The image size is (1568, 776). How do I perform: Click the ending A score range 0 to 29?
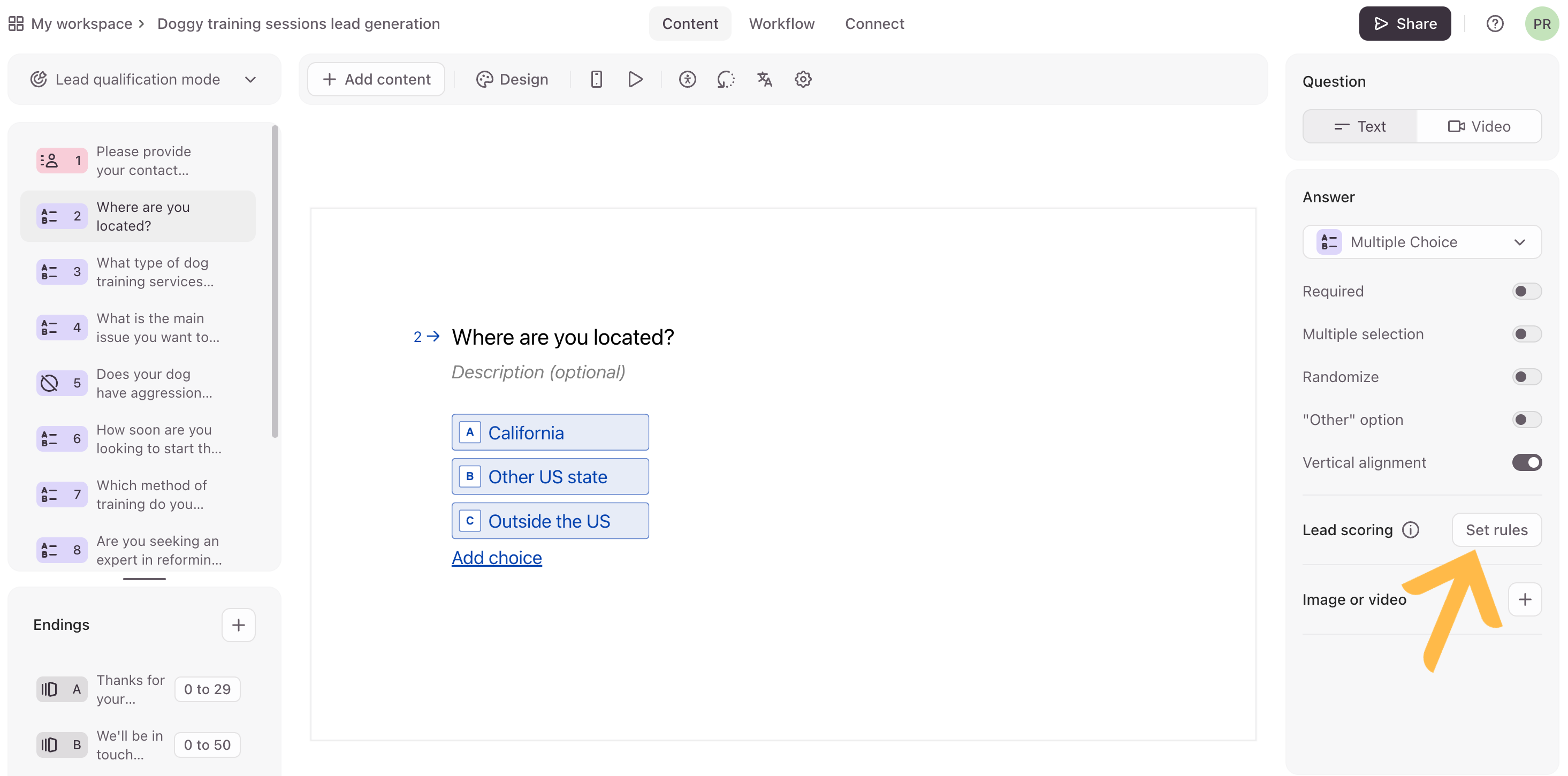[x=208, y=690]
